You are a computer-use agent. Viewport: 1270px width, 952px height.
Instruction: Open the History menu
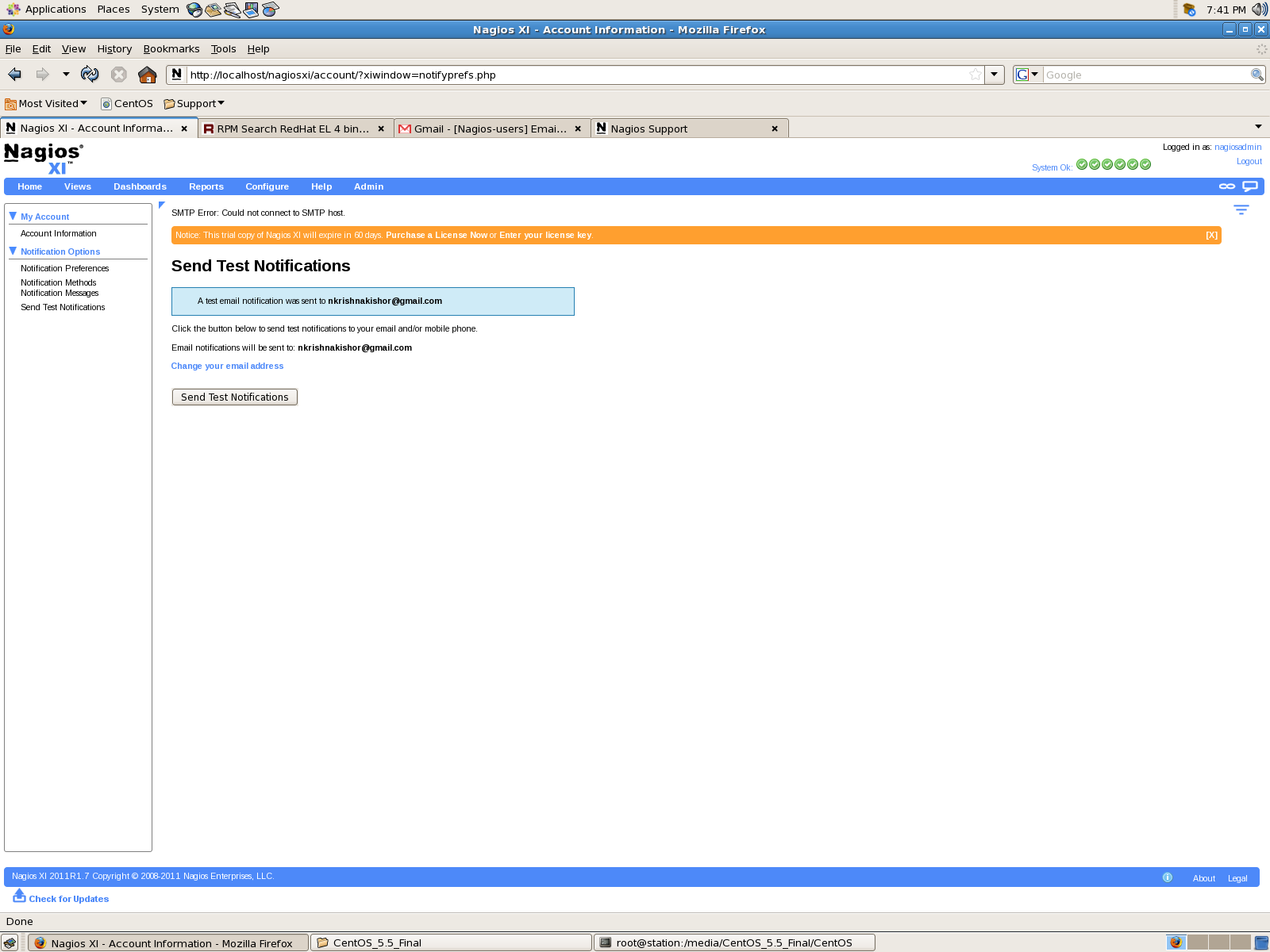pyautogui.click(x=114, y=49)
